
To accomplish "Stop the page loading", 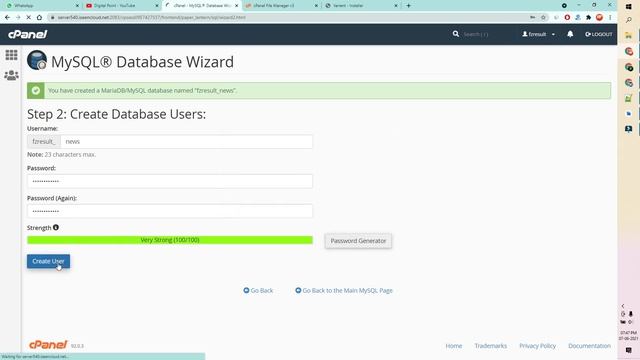I will 29,17.
